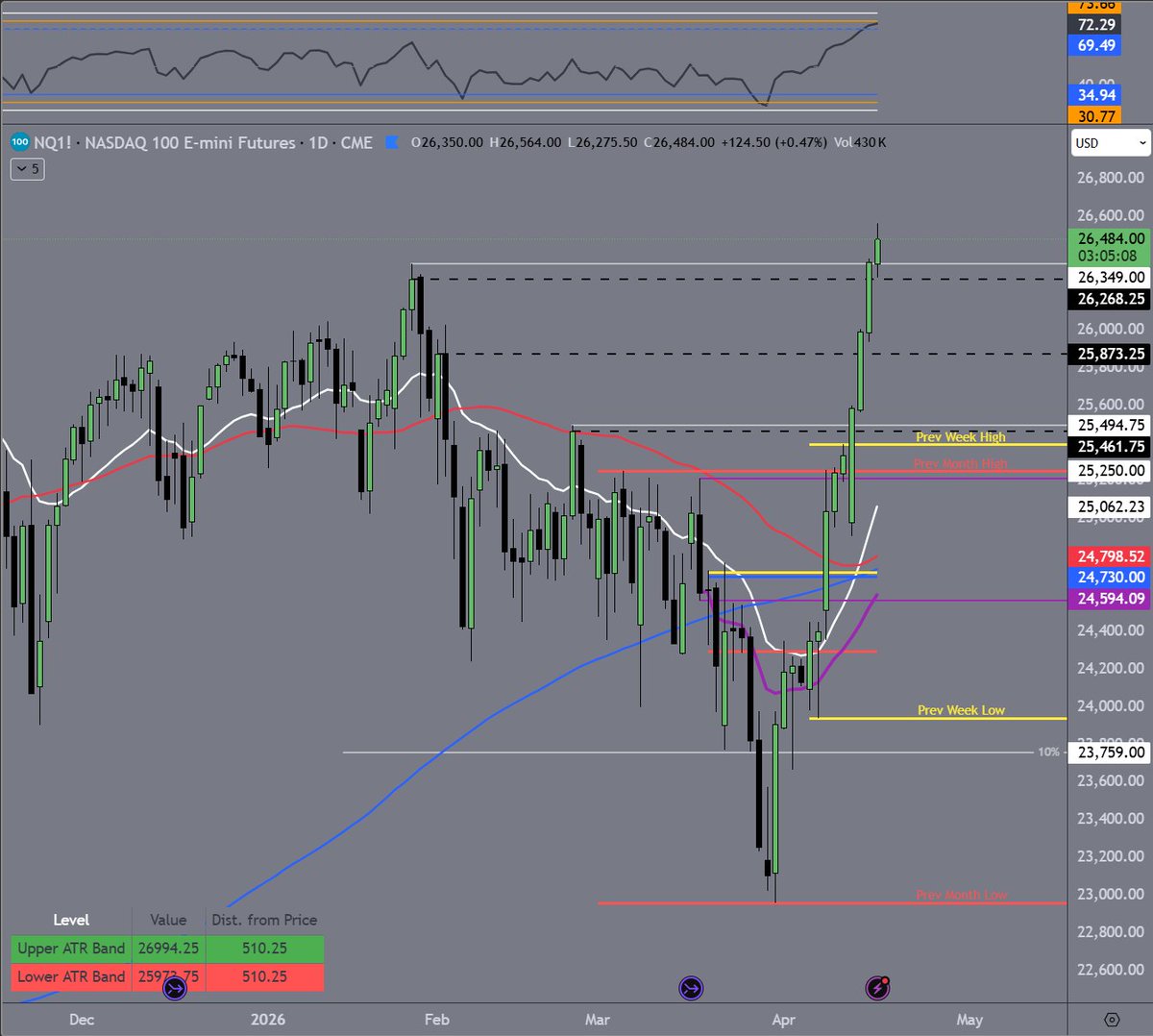Click the Prev Week High line label
This screenshot has height=1036, width=1153.
[961, 437]
